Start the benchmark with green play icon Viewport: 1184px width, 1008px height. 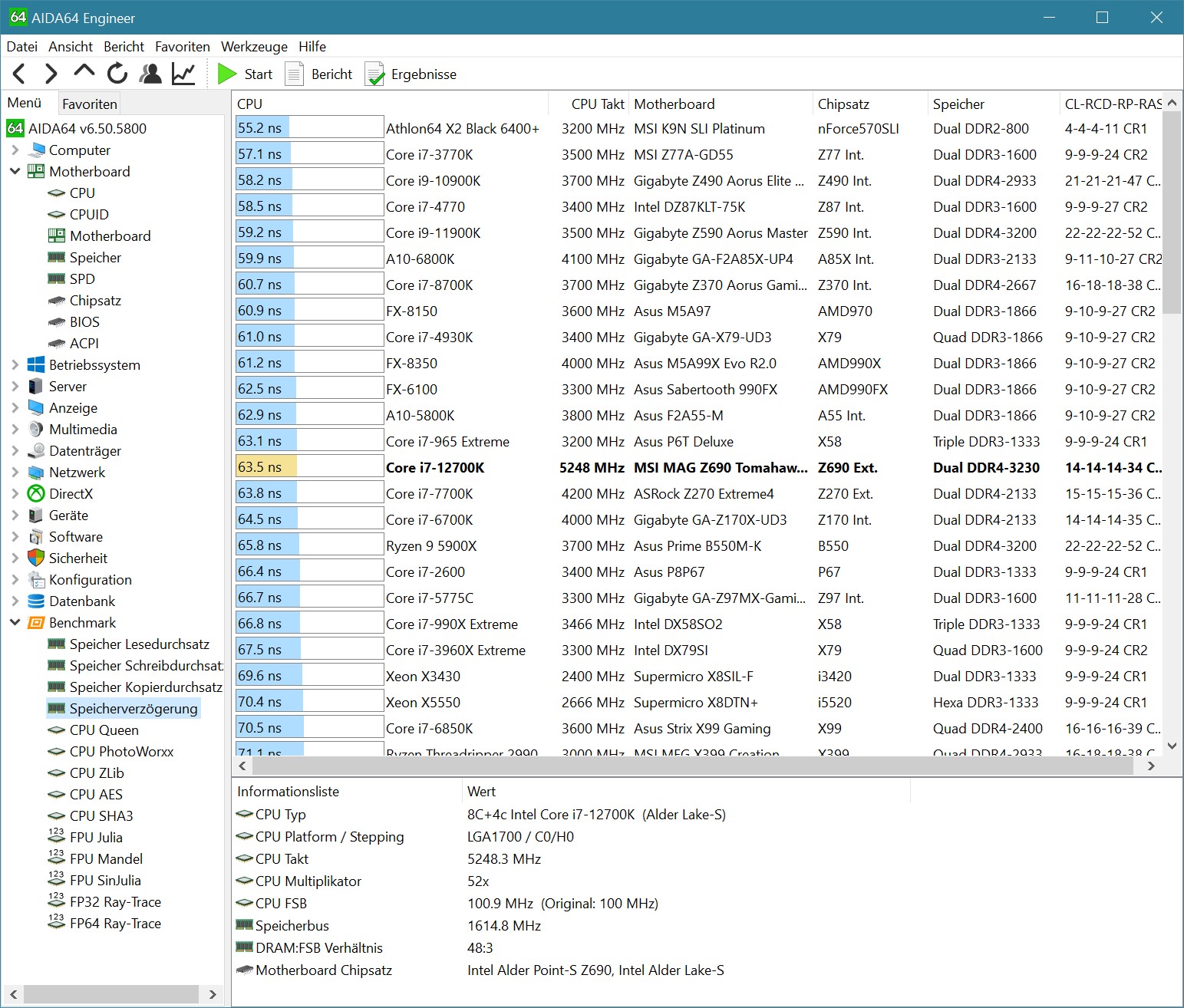click(227, 74)
